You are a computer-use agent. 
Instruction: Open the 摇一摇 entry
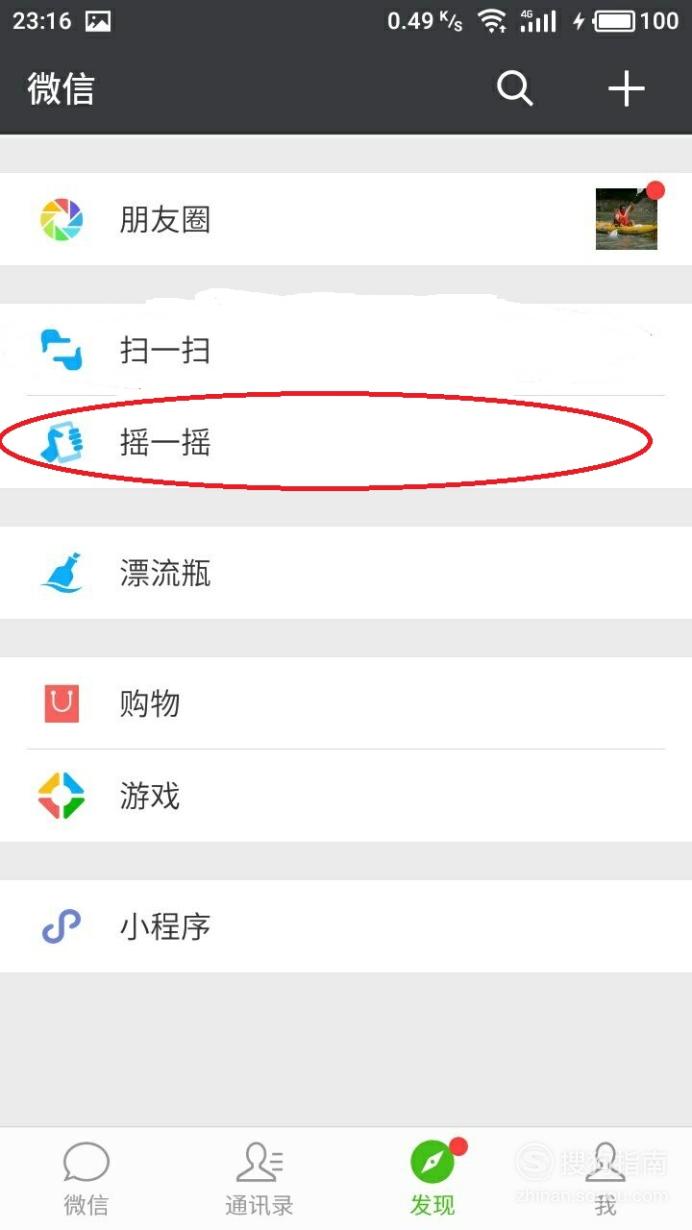pos(346,442)
